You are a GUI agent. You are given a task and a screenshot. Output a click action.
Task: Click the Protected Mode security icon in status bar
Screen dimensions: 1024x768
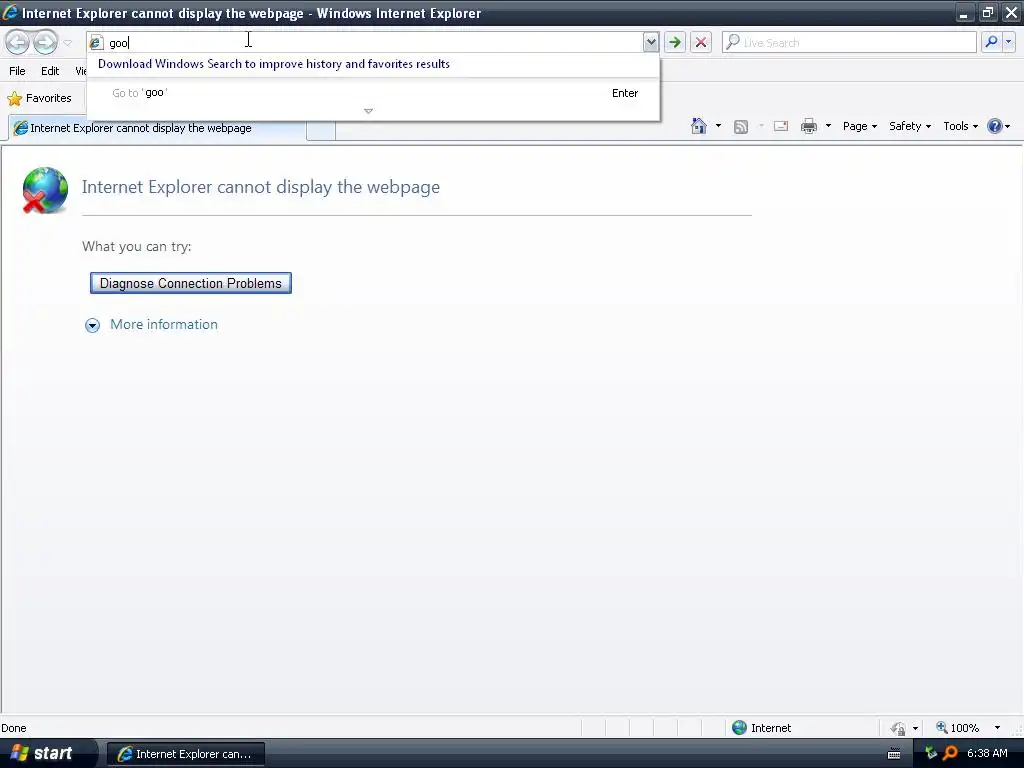click(x=898, y=728)
